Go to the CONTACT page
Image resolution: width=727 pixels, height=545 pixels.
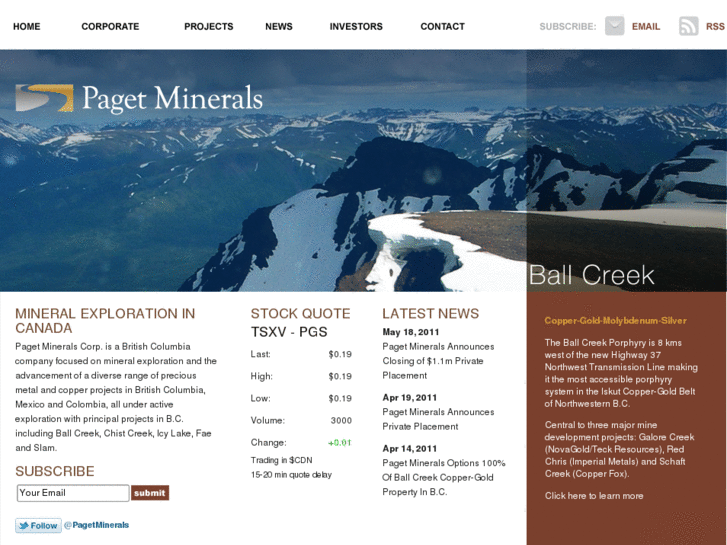(442, 26)
